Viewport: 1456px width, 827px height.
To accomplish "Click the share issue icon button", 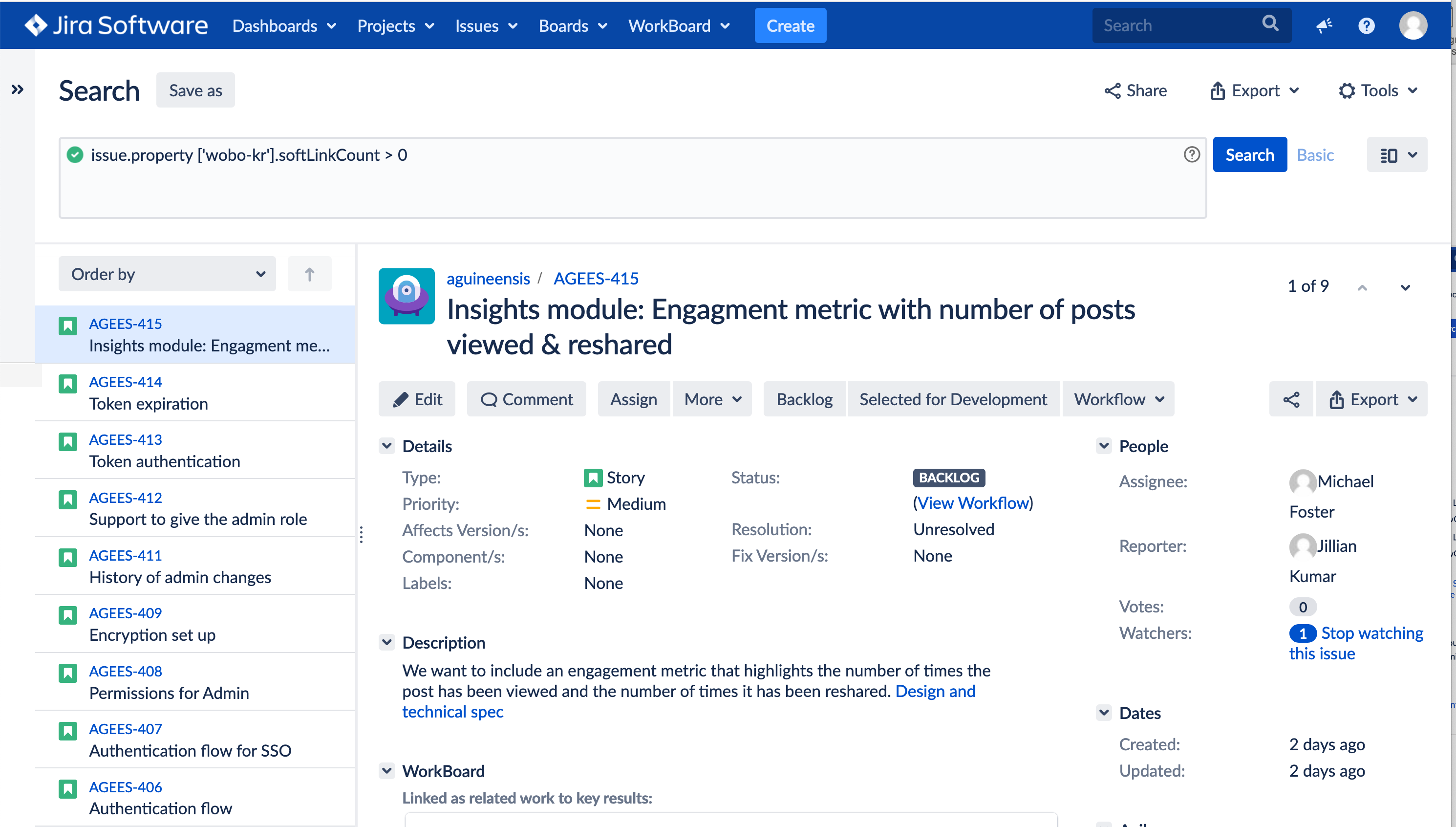I will point(1291,399).
